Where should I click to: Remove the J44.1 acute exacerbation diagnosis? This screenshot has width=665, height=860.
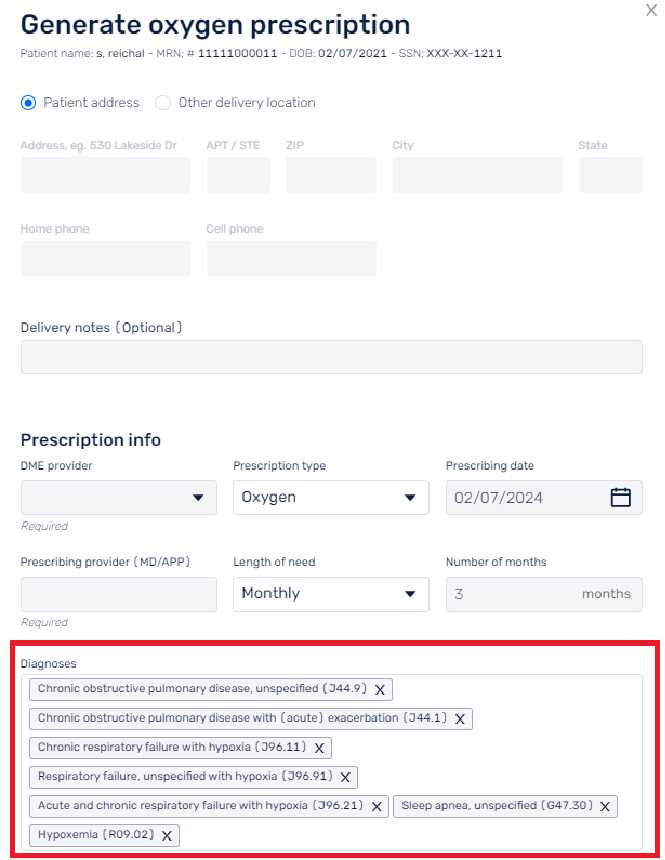coord(460,719)
